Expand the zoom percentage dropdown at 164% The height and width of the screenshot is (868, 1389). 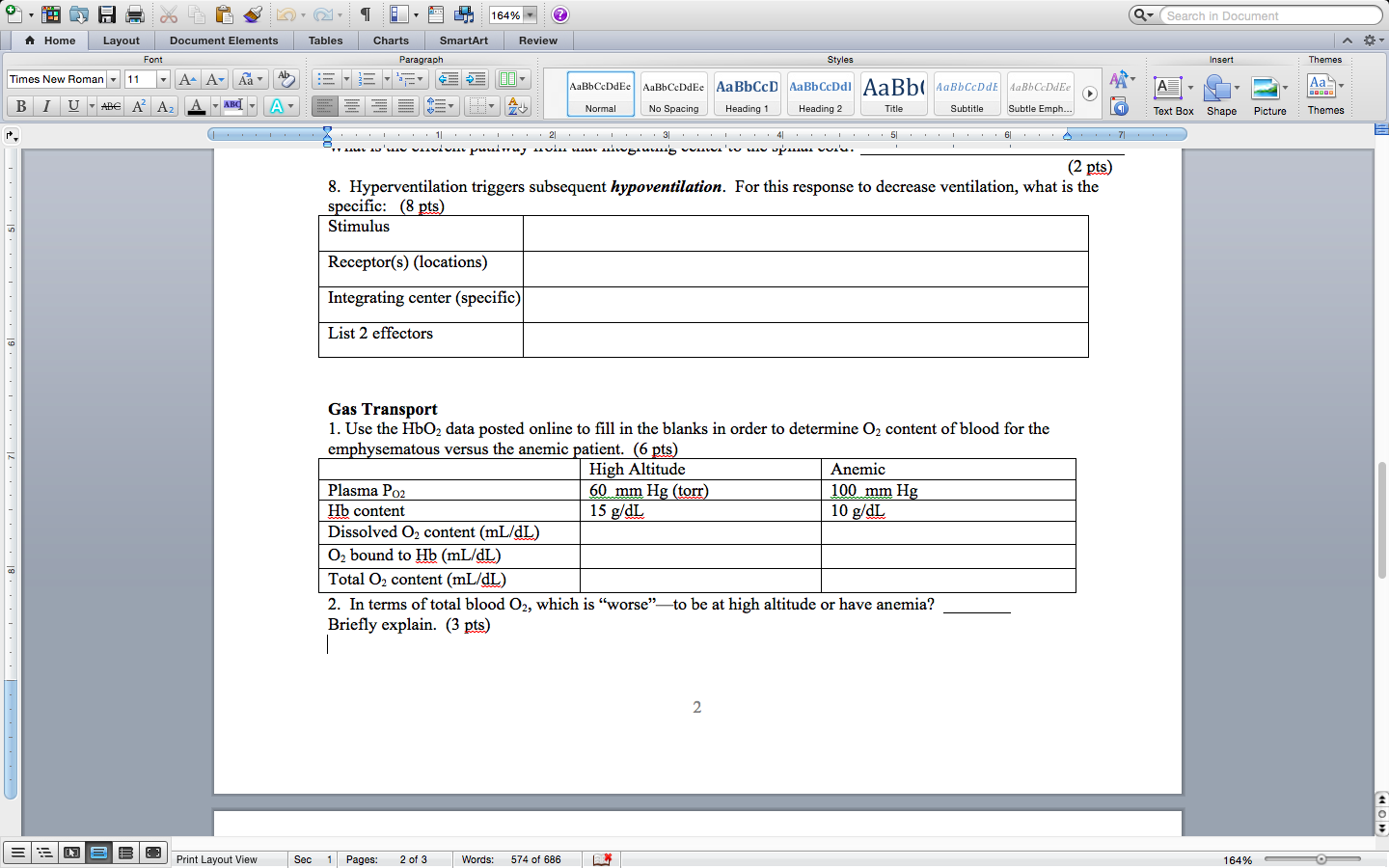click(x=530, y=15)
